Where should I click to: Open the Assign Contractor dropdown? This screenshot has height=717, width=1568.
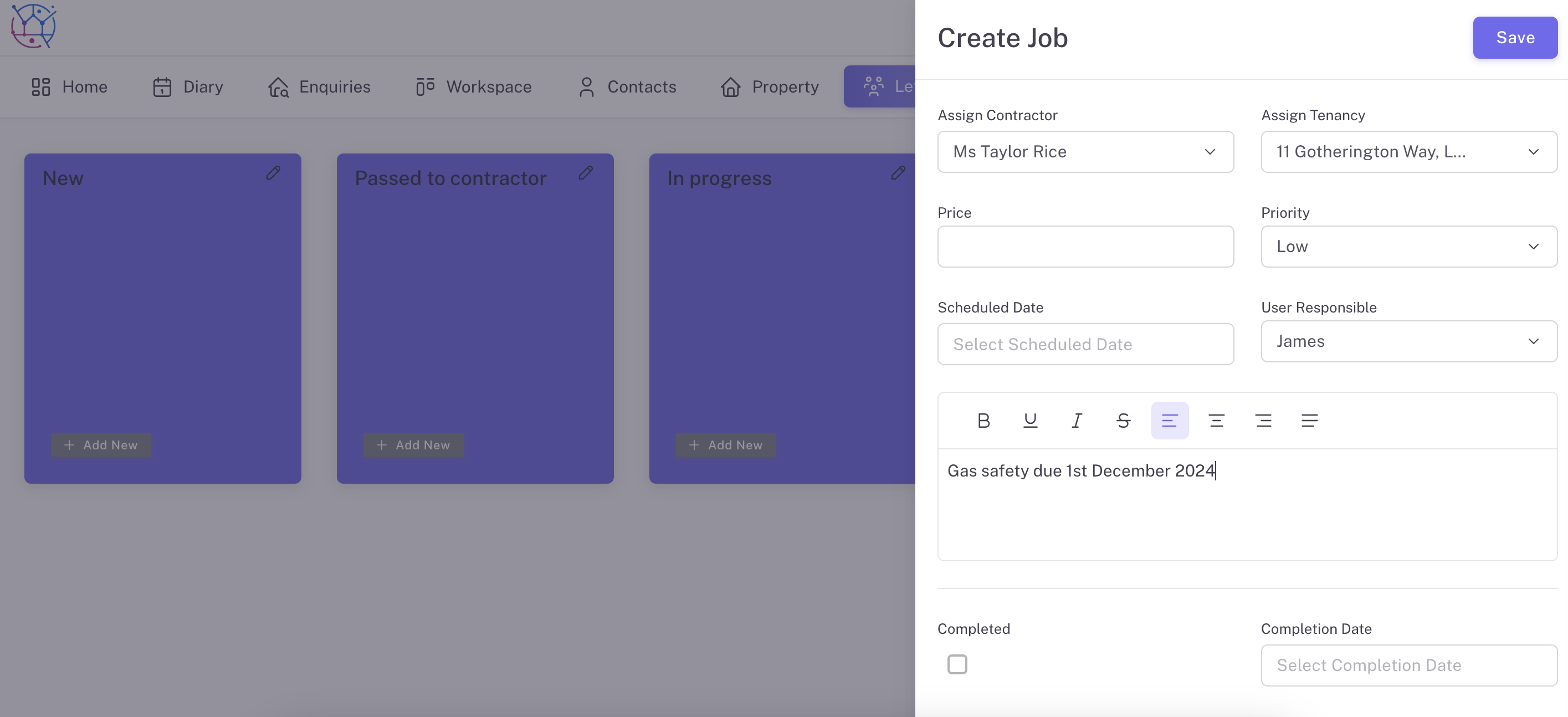coord(1085,152)
